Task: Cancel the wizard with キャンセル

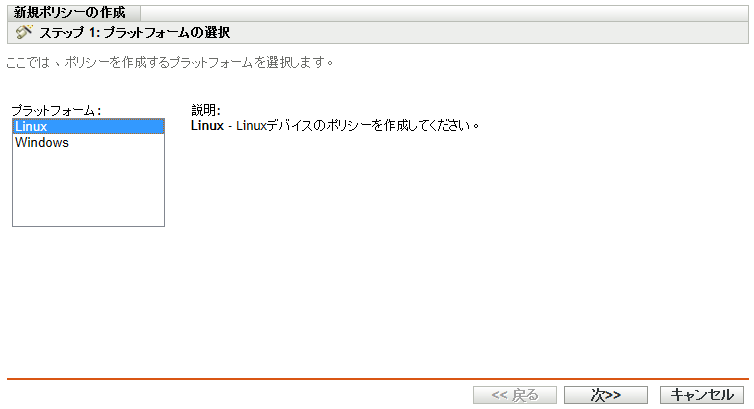Action: pos(703,395)
